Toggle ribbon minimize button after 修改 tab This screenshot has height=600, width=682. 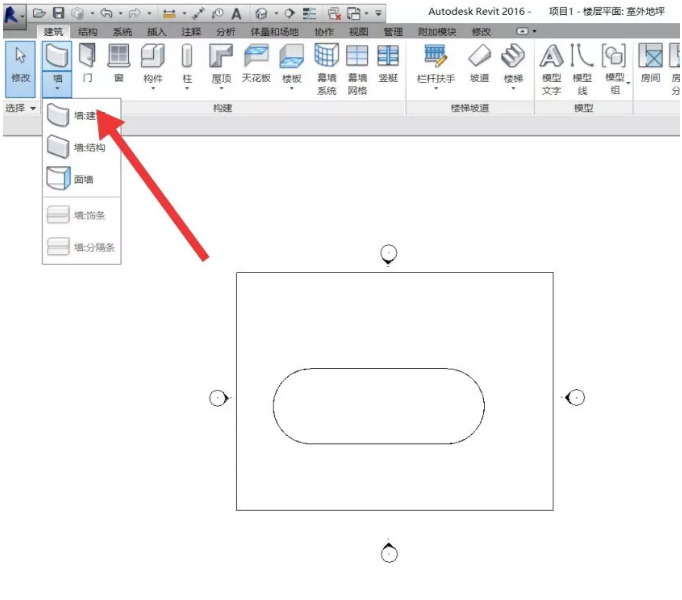coord(522,31)
